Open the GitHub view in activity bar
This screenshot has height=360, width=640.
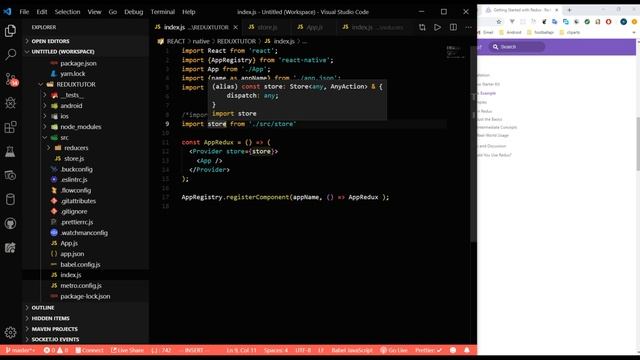coord(10,223)
